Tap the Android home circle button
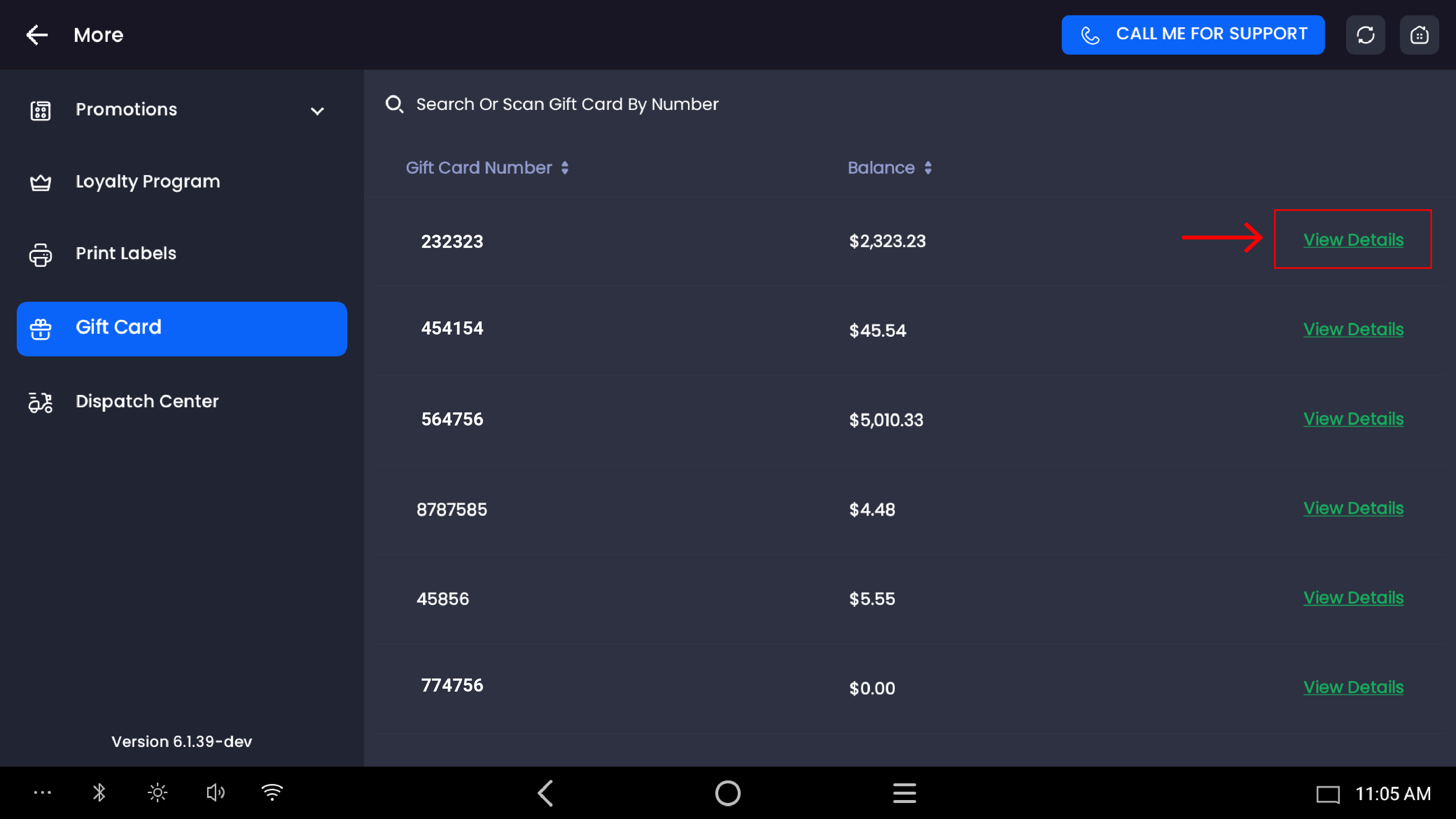Screen dimensions: 1456x819 pyautogui.click(x=727, y=793)
